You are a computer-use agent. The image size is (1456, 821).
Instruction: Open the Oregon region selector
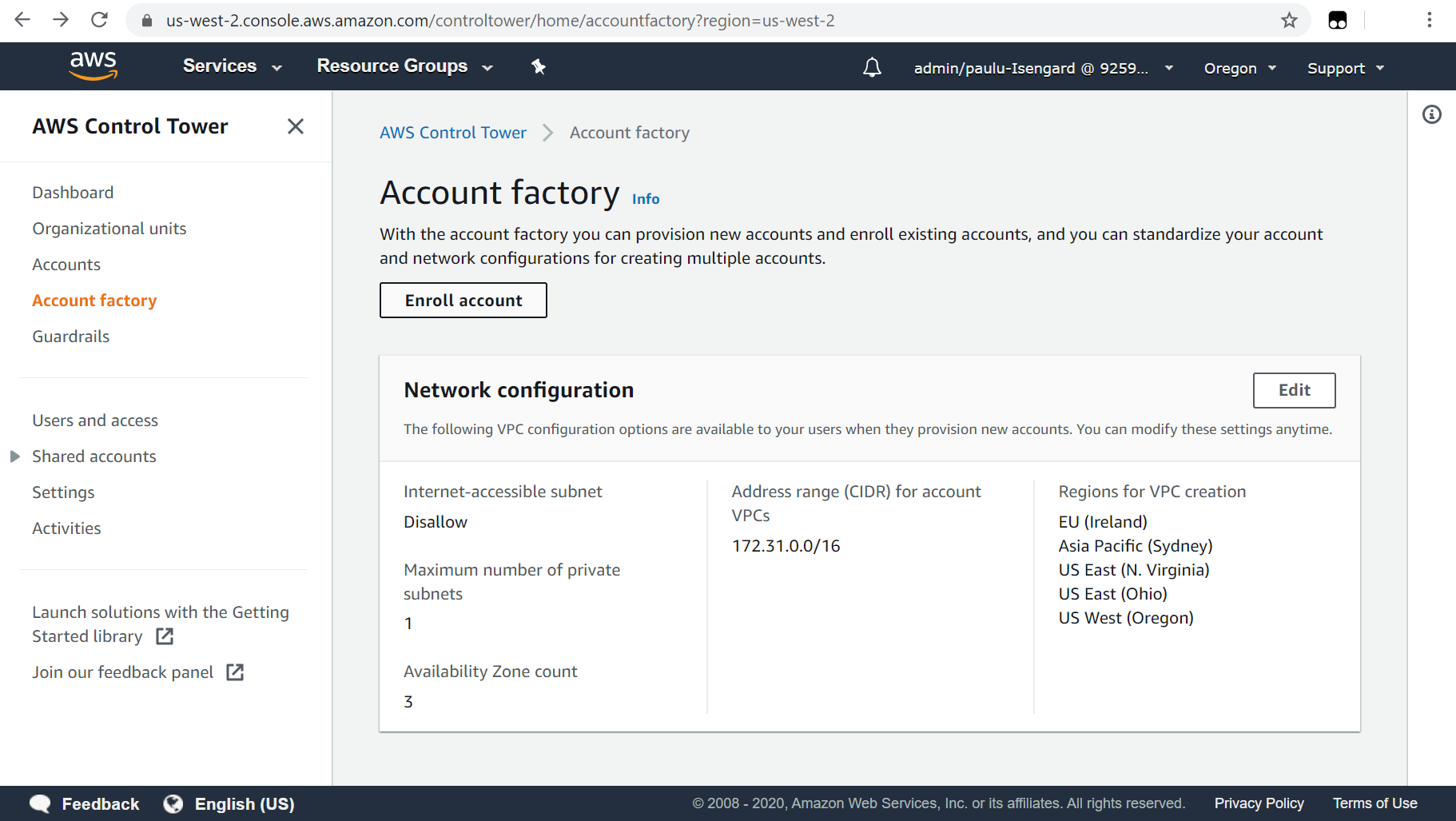point(1240,68)
